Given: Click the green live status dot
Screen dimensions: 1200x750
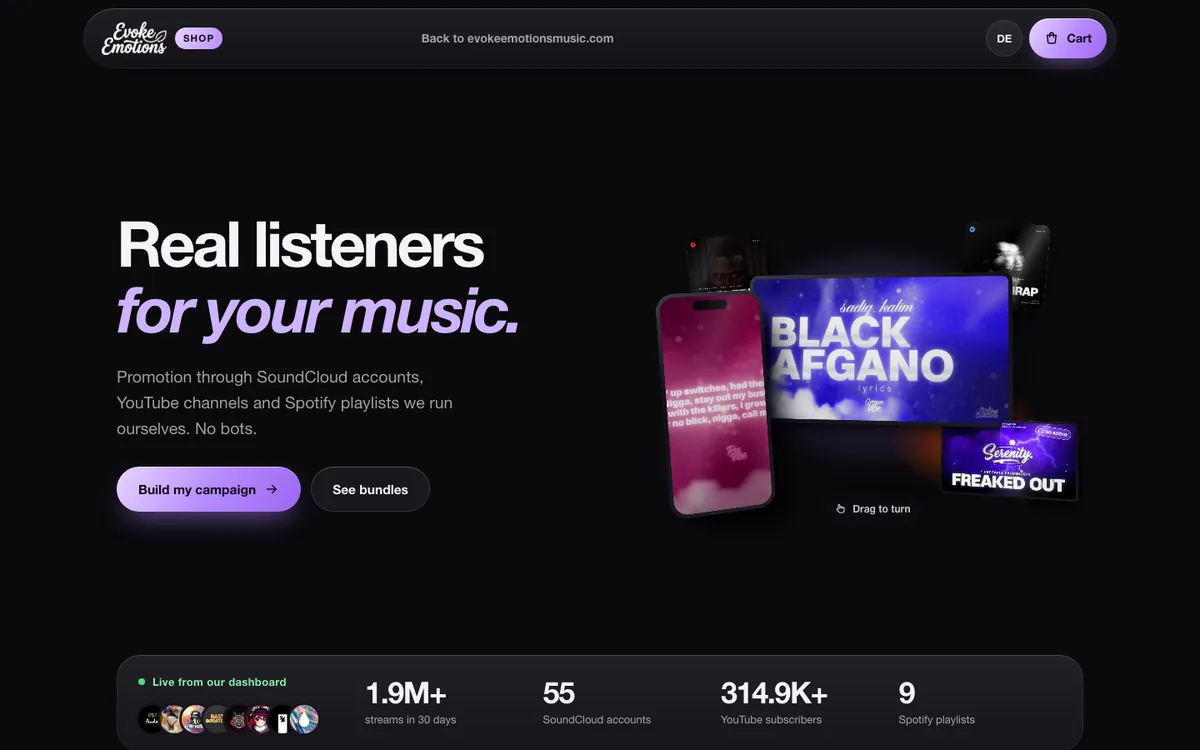Looking at the screenshot, I should pos(142,682).
